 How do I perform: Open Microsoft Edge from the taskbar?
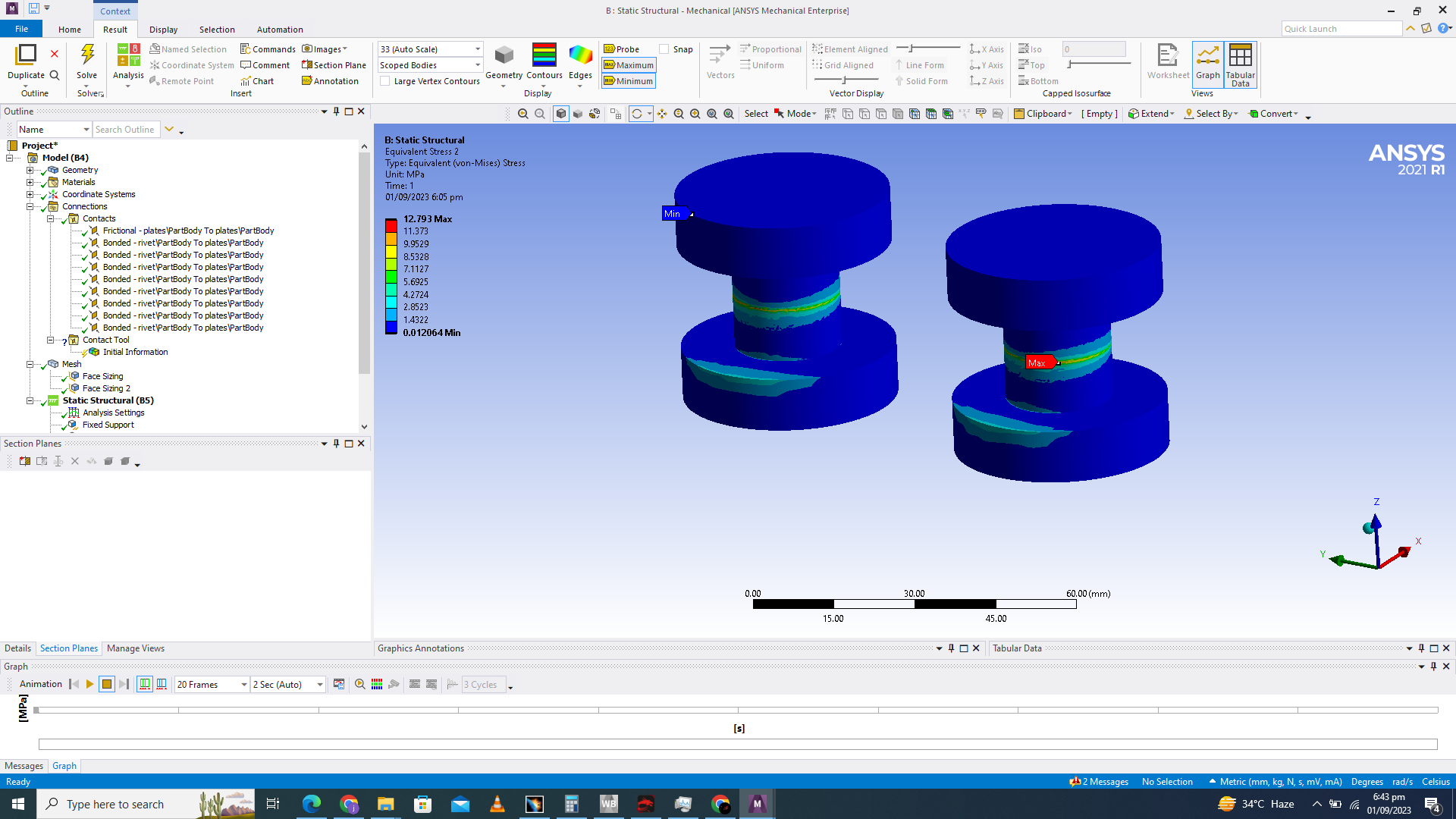pyautogui.click(x=312, y=804)
